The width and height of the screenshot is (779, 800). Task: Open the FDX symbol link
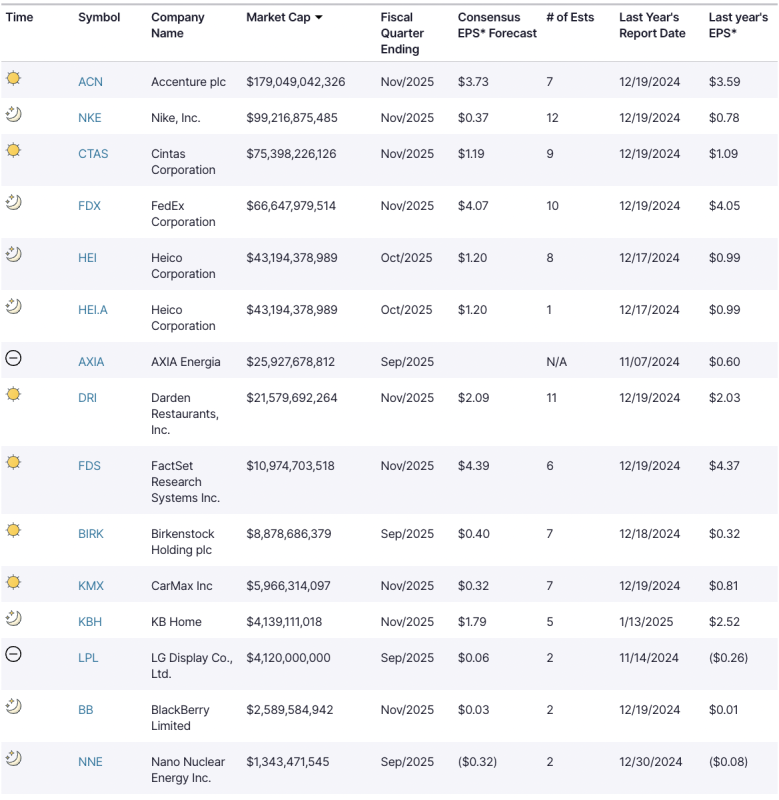coord(89,206)
